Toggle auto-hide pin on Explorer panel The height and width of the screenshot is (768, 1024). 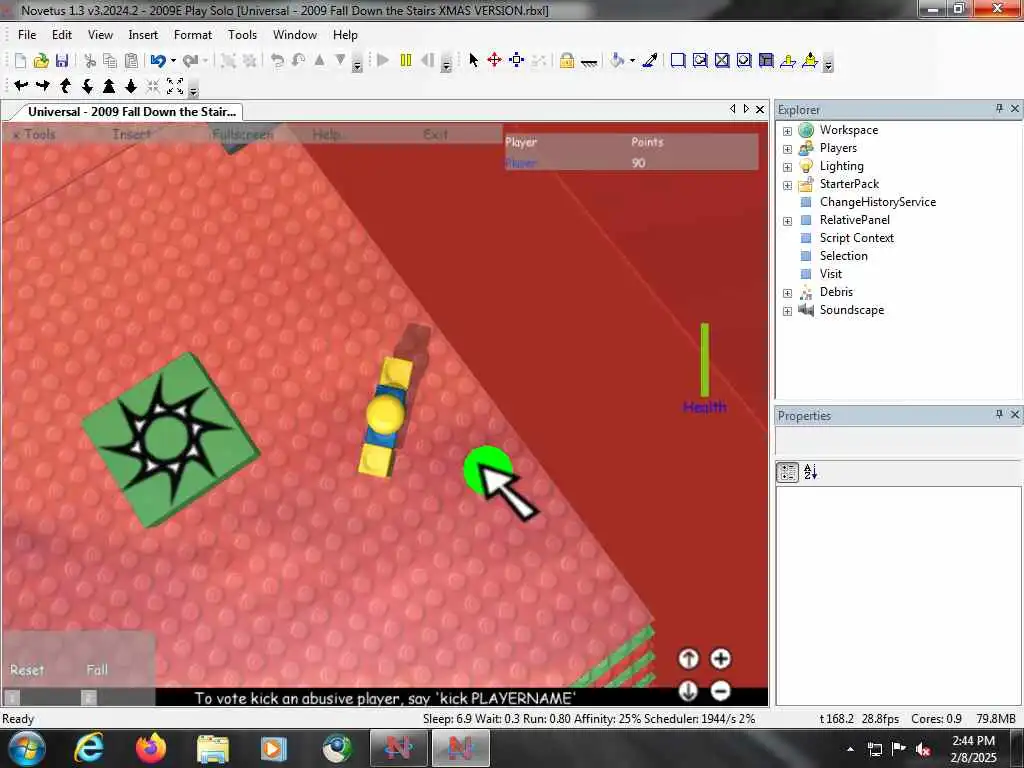tap(999, 108)
